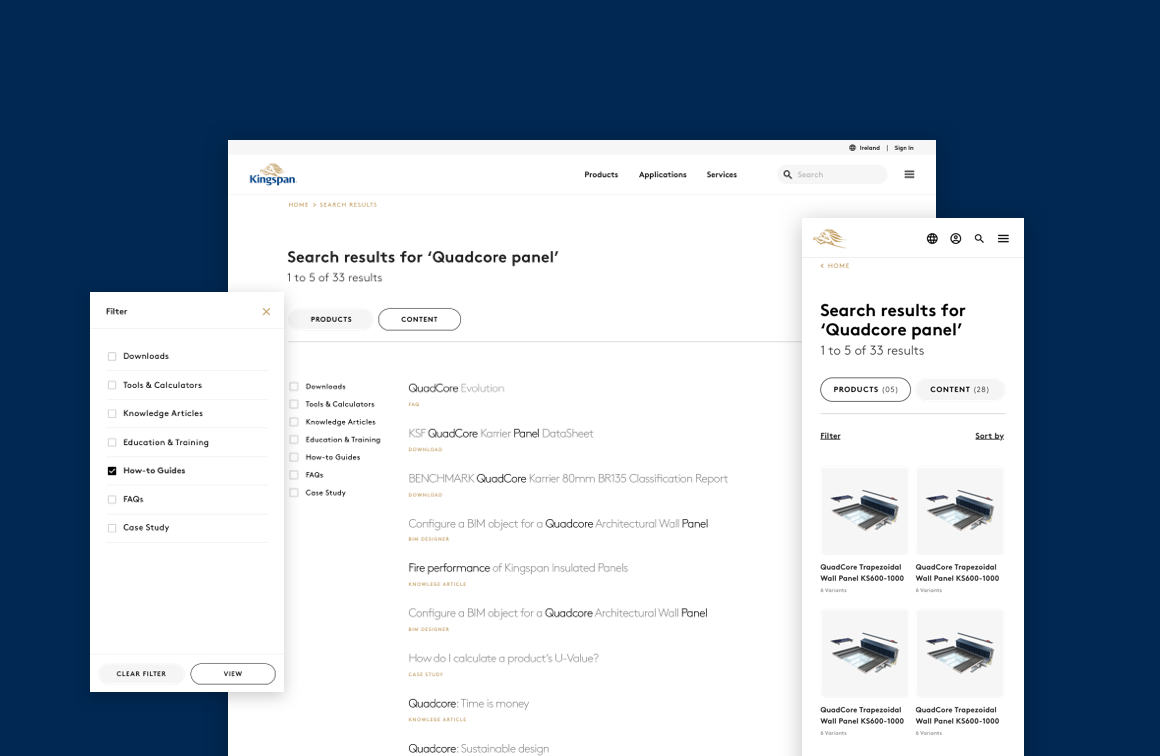Open Quadcore: Sustainable design result
The height and width of the screenshot is (756, 1160).
pos(479,749)
